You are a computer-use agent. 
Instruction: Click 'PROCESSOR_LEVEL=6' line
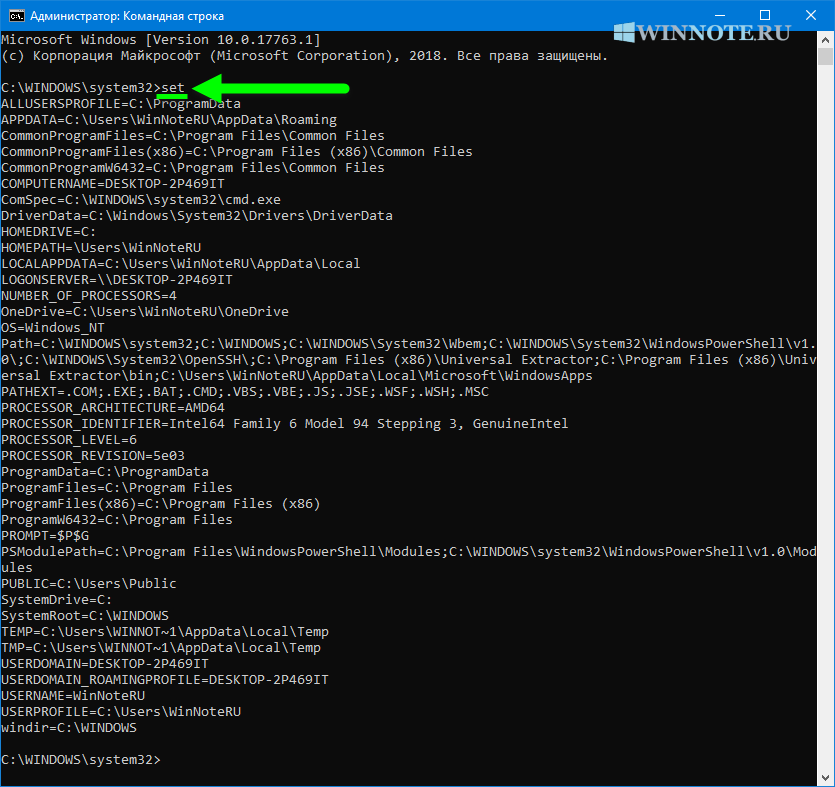click(69, 440)
